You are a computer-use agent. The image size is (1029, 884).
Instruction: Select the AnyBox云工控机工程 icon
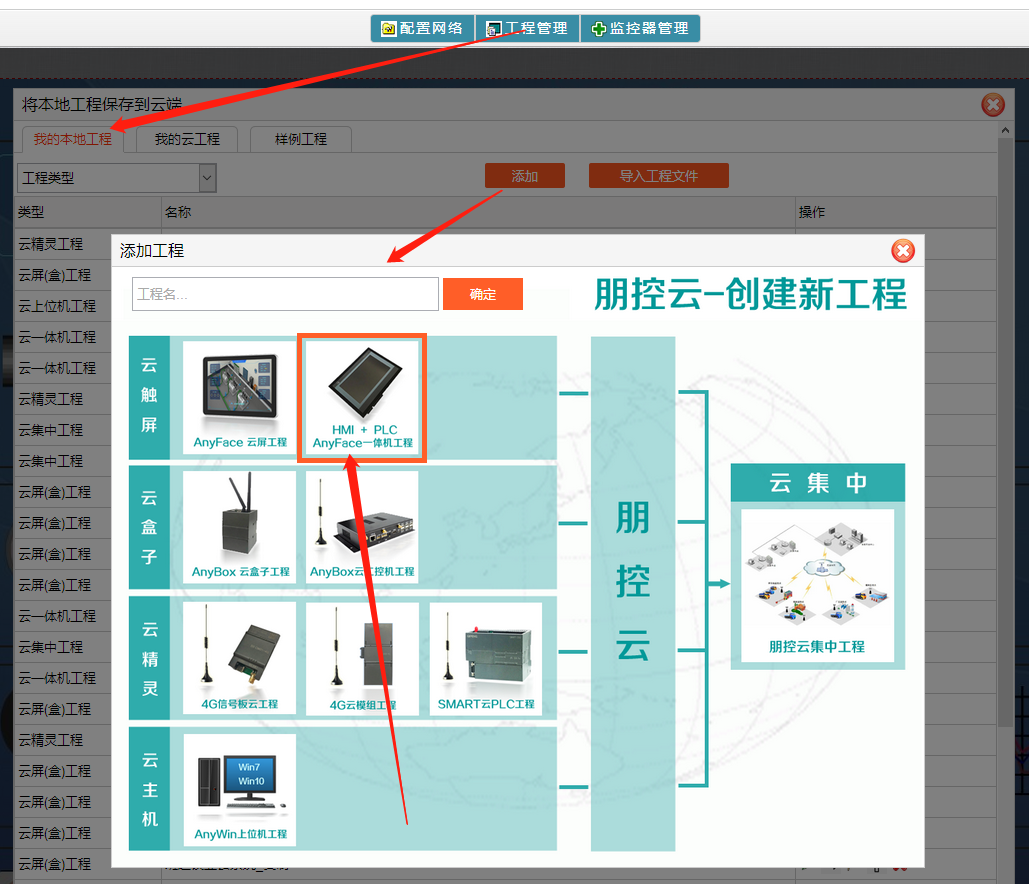pyautogui.click(x=362, y=527)
